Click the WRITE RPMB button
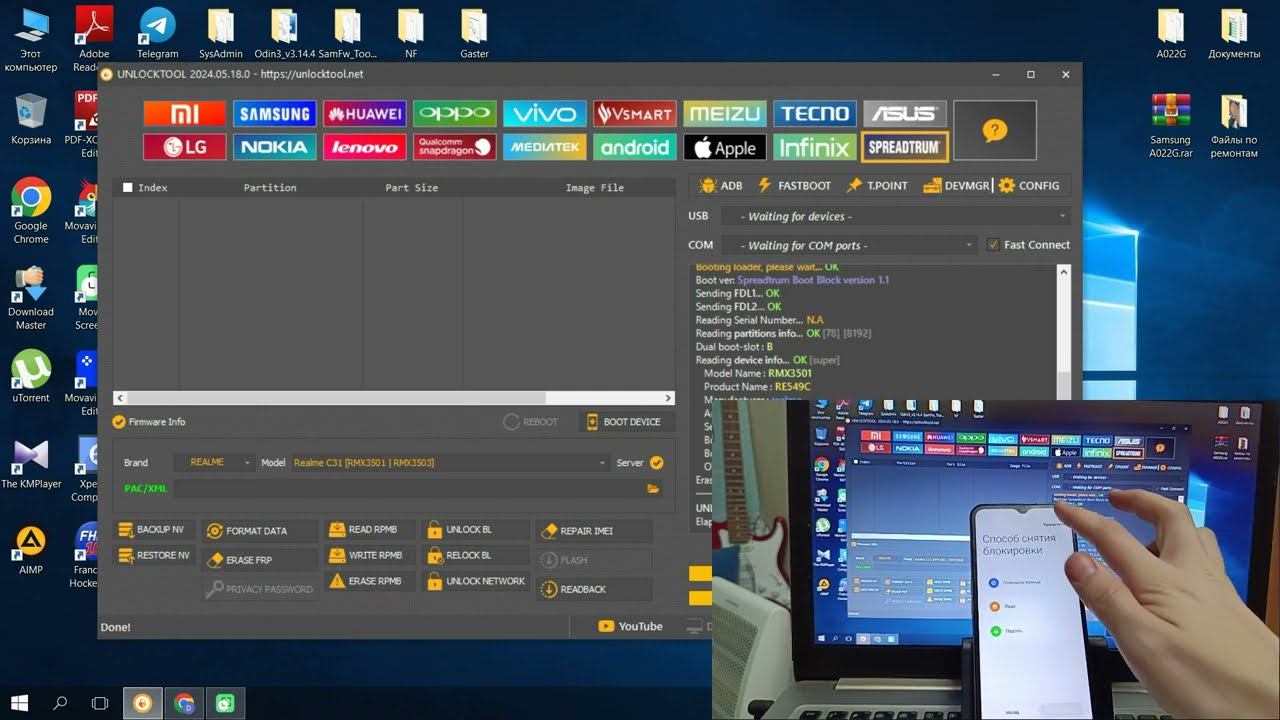 (x=368, y=556)
